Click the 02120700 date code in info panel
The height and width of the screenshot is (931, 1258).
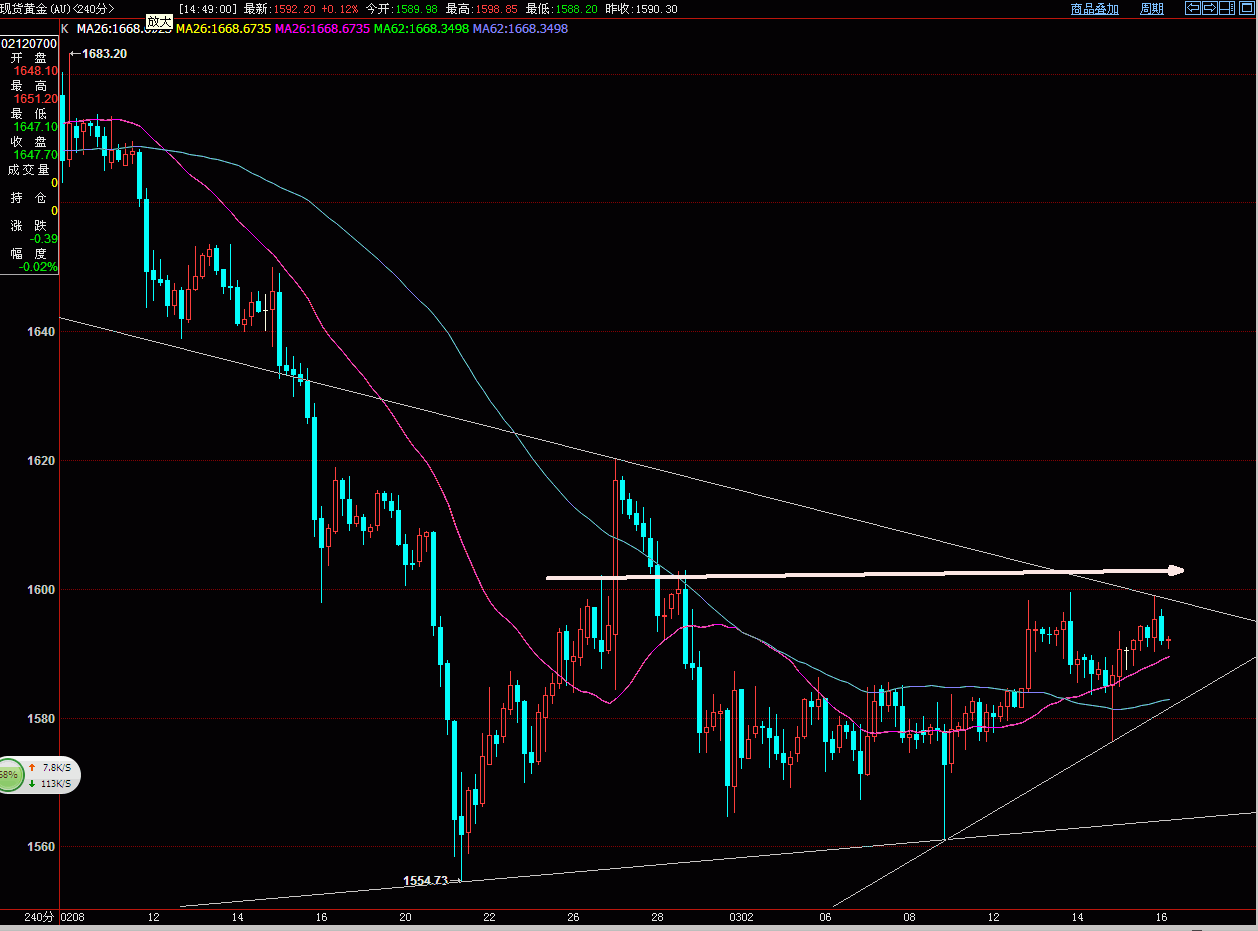[29, 44]
